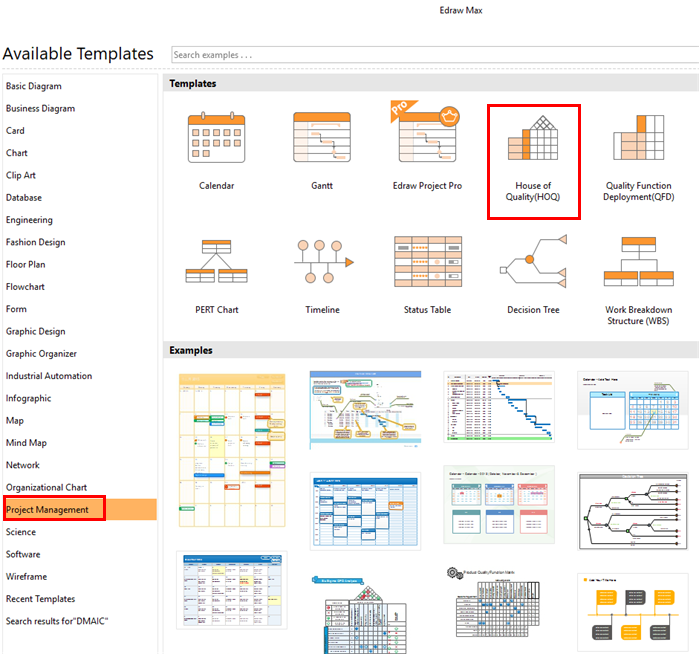The image size is (699, 654).
Task: Select Graphic Organizer category
Action: coord(41,354)
